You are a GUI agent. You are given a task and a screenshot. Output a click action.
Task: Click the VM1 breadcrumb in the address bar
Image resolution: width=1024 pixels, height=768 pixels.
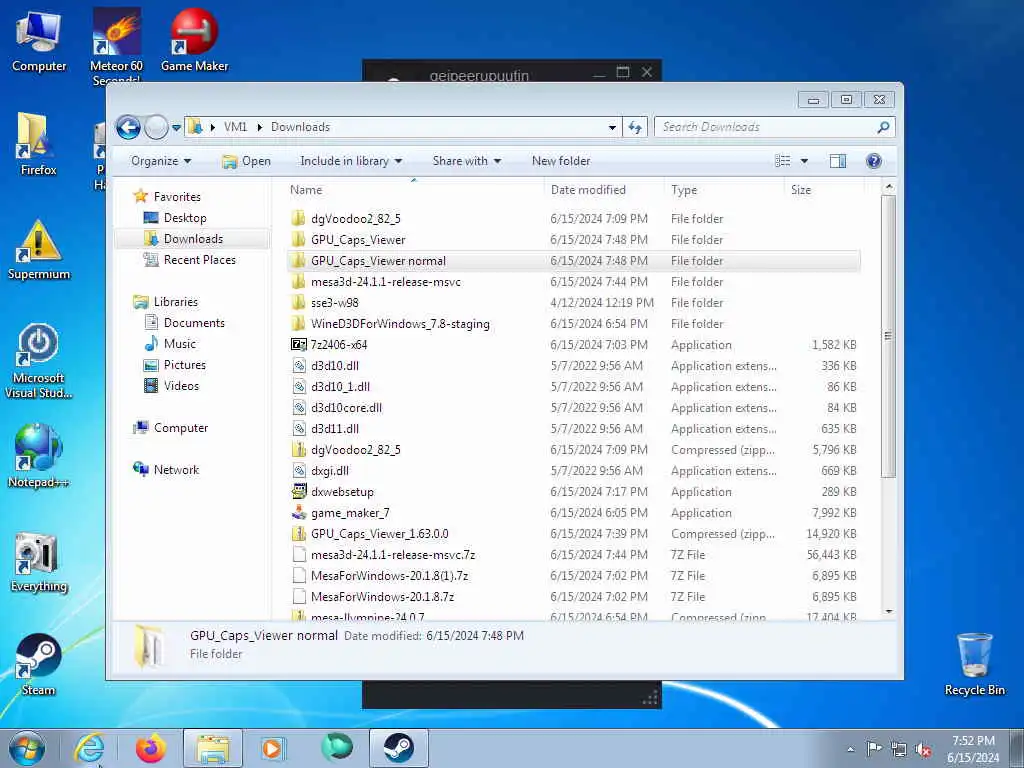(235, 127)
